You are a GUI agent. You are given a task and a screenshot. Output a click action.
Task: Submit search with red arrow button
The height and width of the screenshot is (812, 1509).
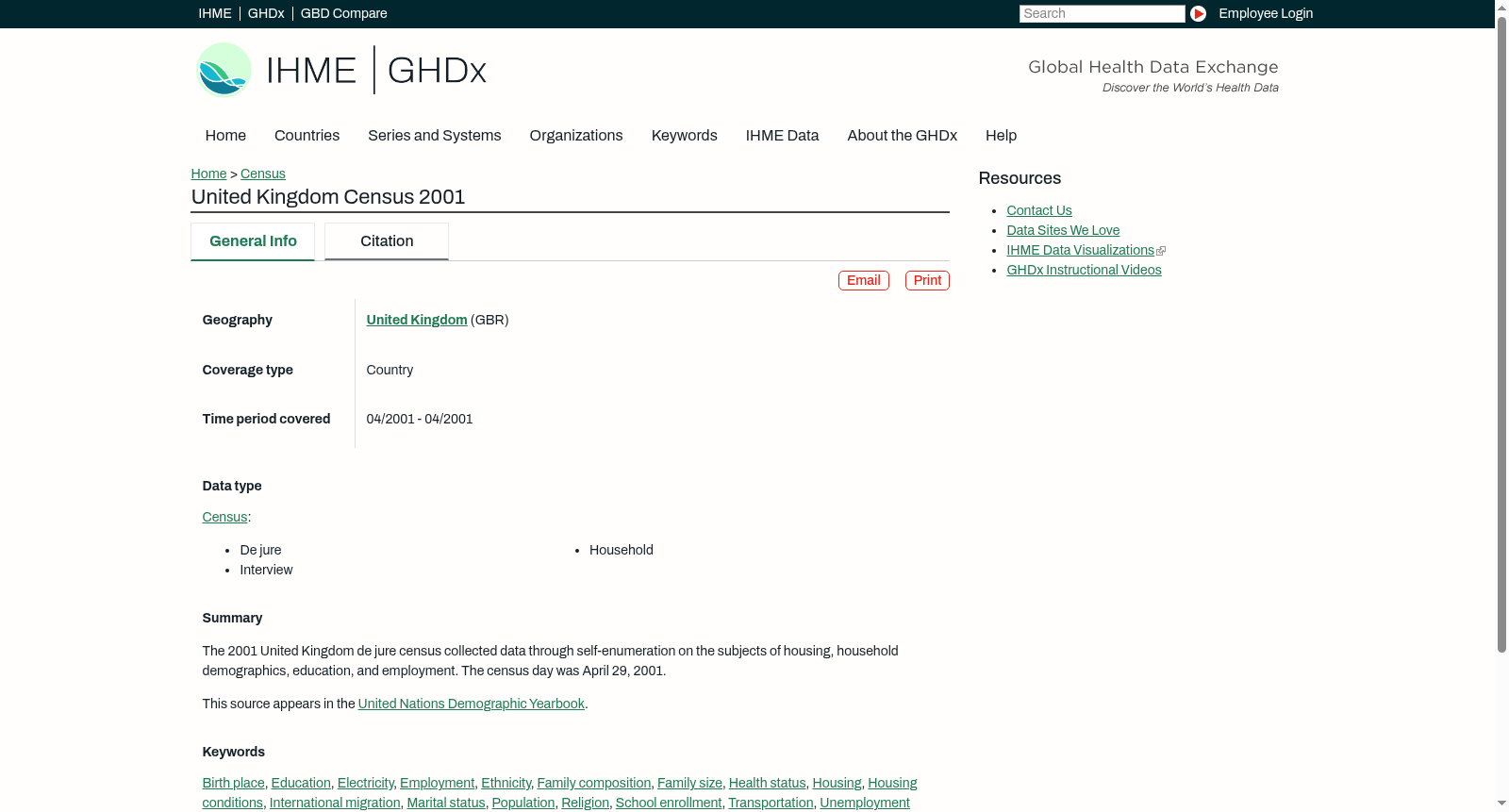1198,13
